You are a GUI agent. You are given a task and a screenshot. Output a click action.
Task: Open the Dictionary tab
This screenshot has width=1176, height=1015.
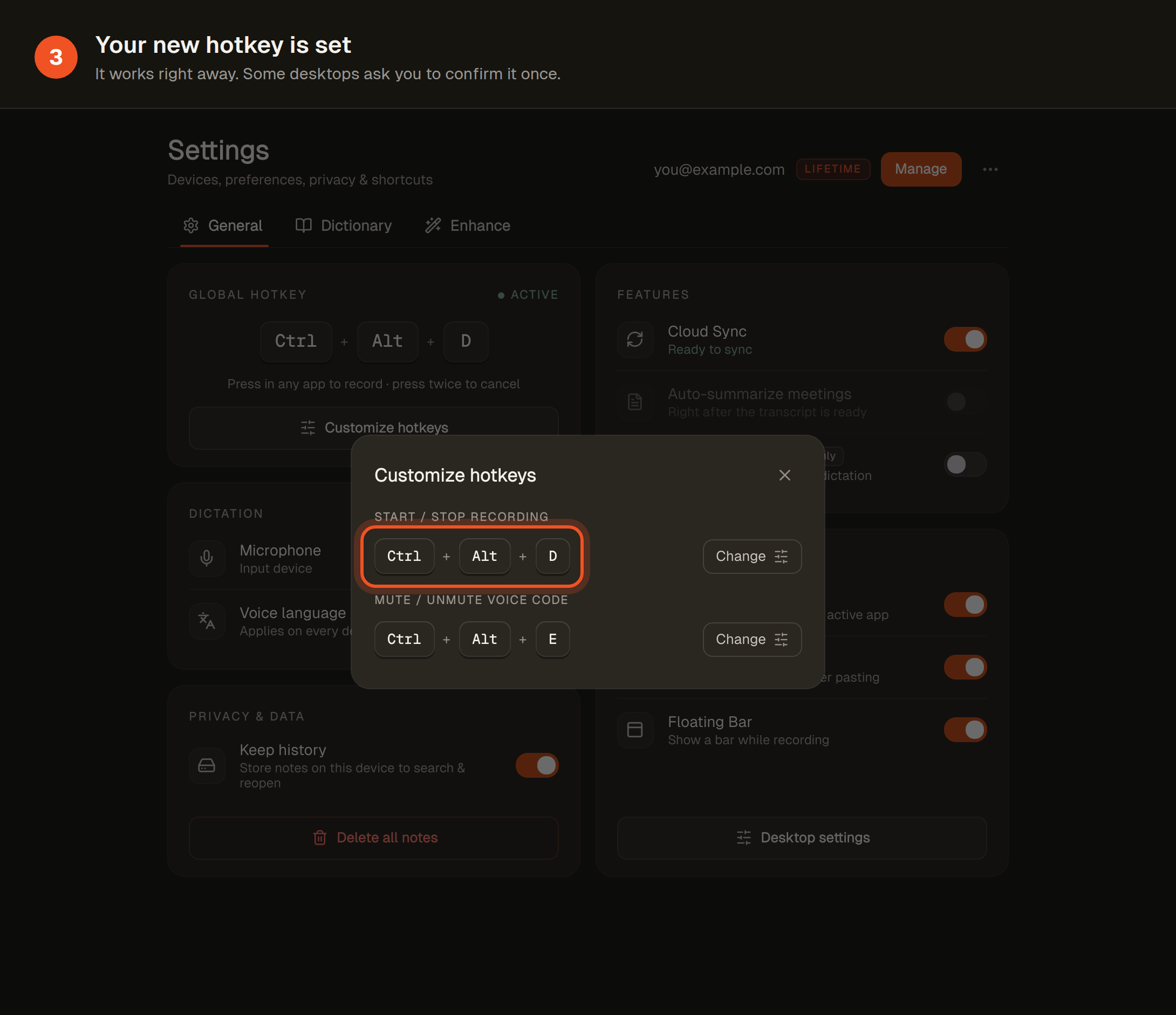tap(344, 226)
